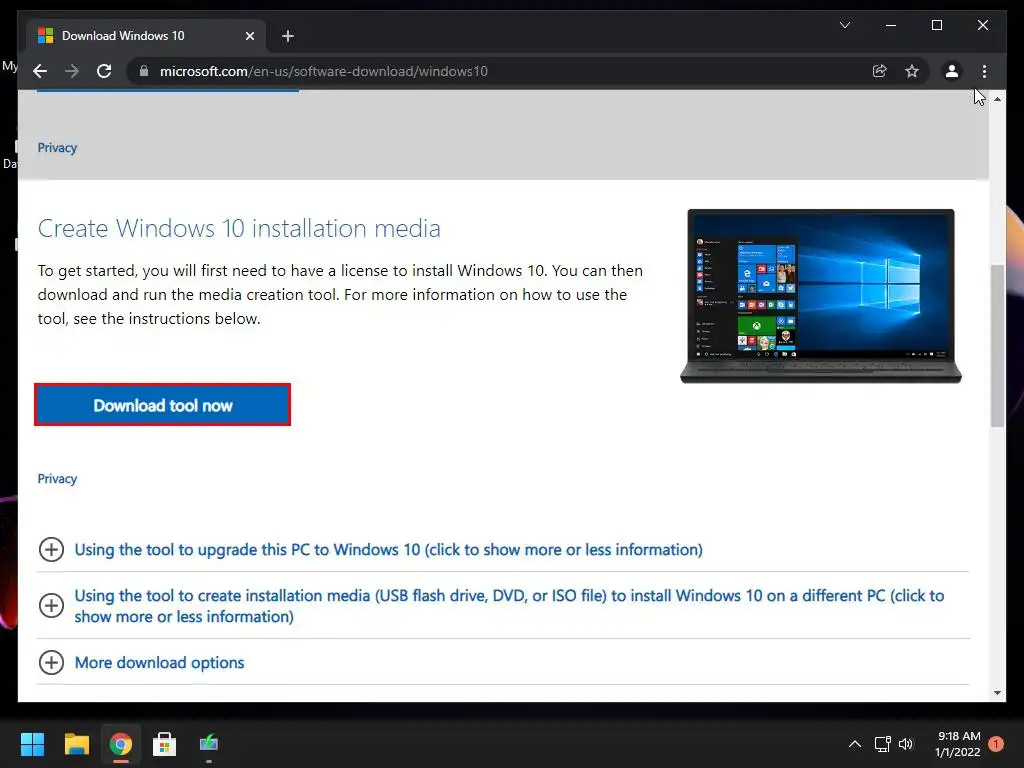The height and width of the screenshot is (768, 1024).
Task: Click the Create Windows 10 installation media heading
Action: (239, 229)
